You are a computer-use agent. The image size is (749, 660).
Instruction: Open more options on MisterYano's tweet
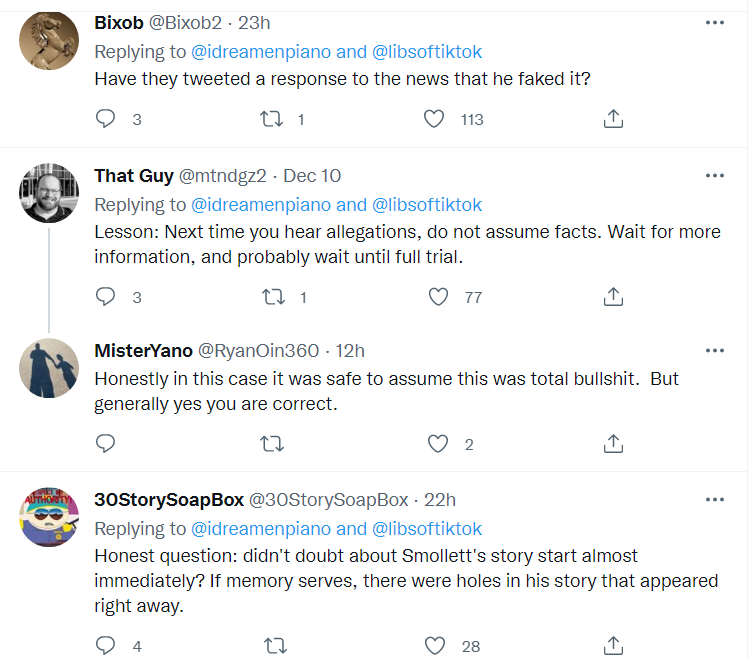point(714,350)
